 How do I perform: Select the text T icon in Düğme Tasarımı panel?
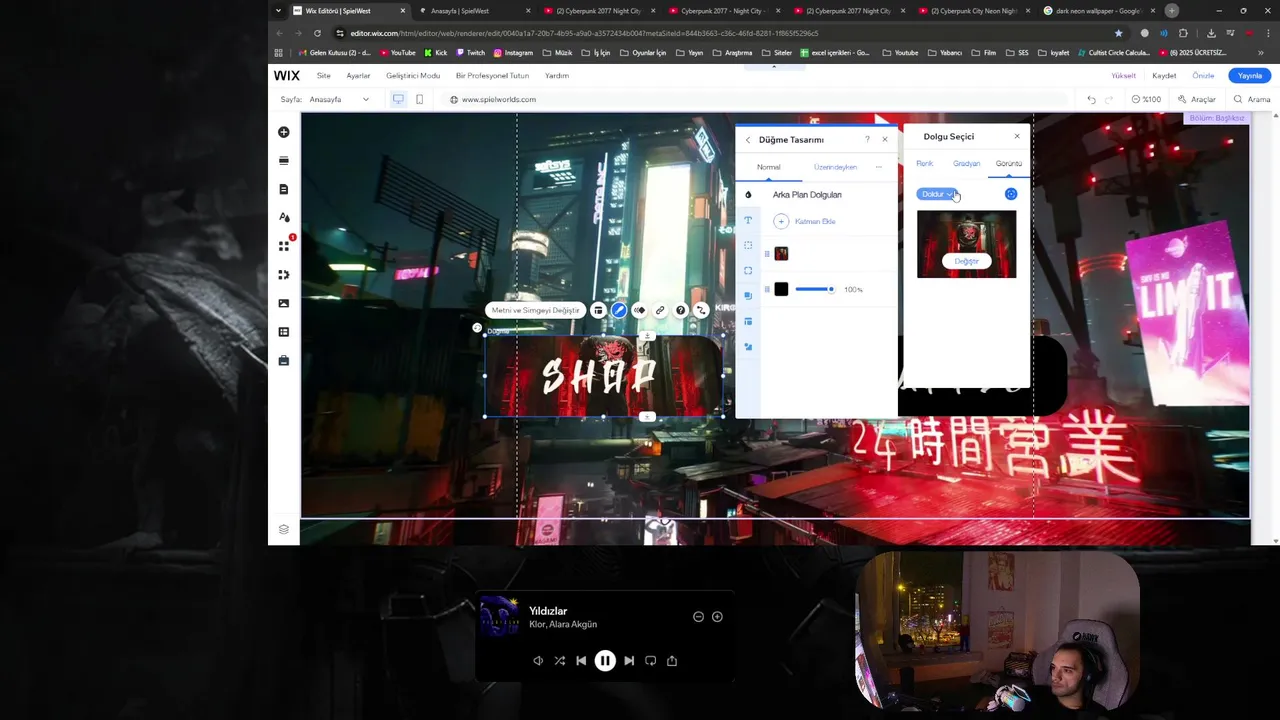pos(748,220)
